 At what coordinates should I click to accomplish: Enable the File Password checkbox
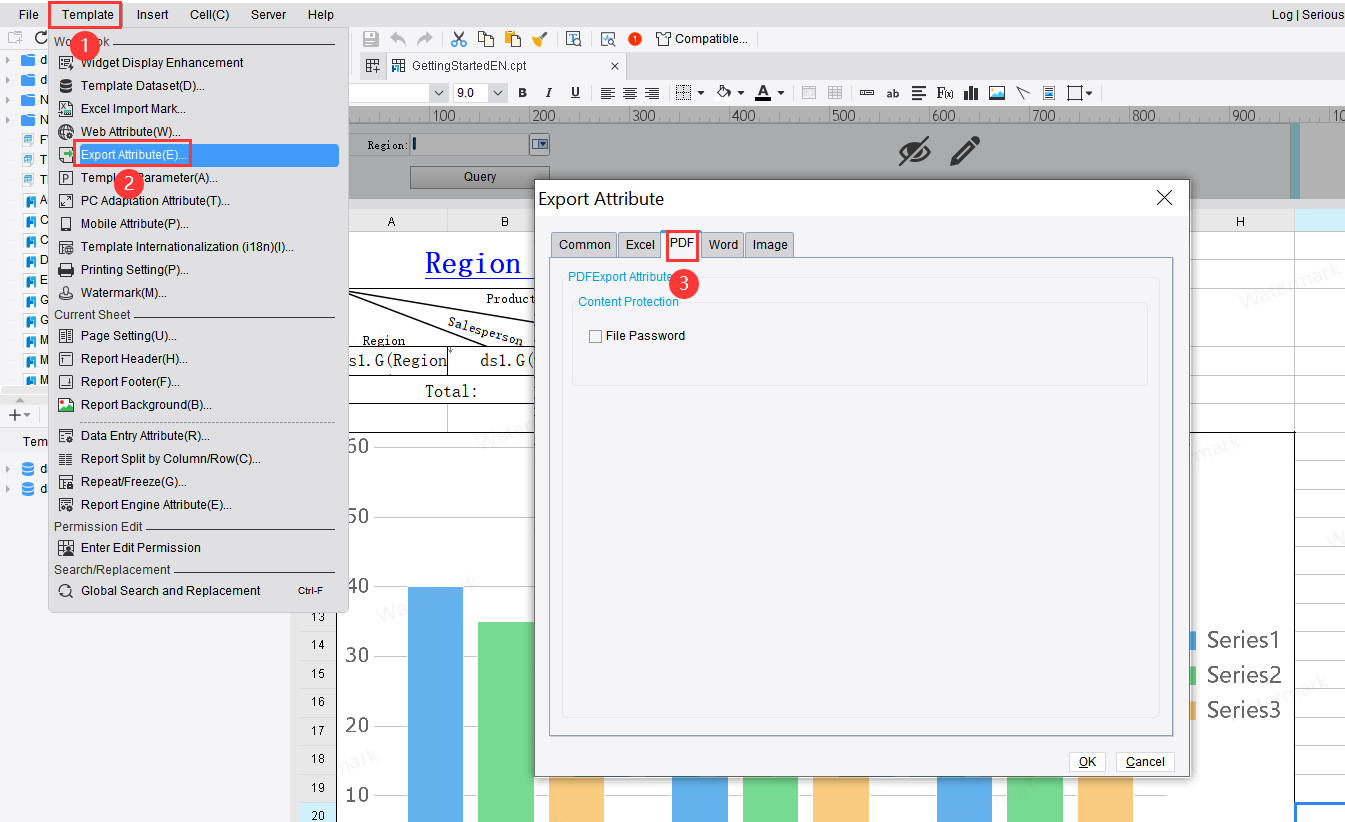point(596,337)
